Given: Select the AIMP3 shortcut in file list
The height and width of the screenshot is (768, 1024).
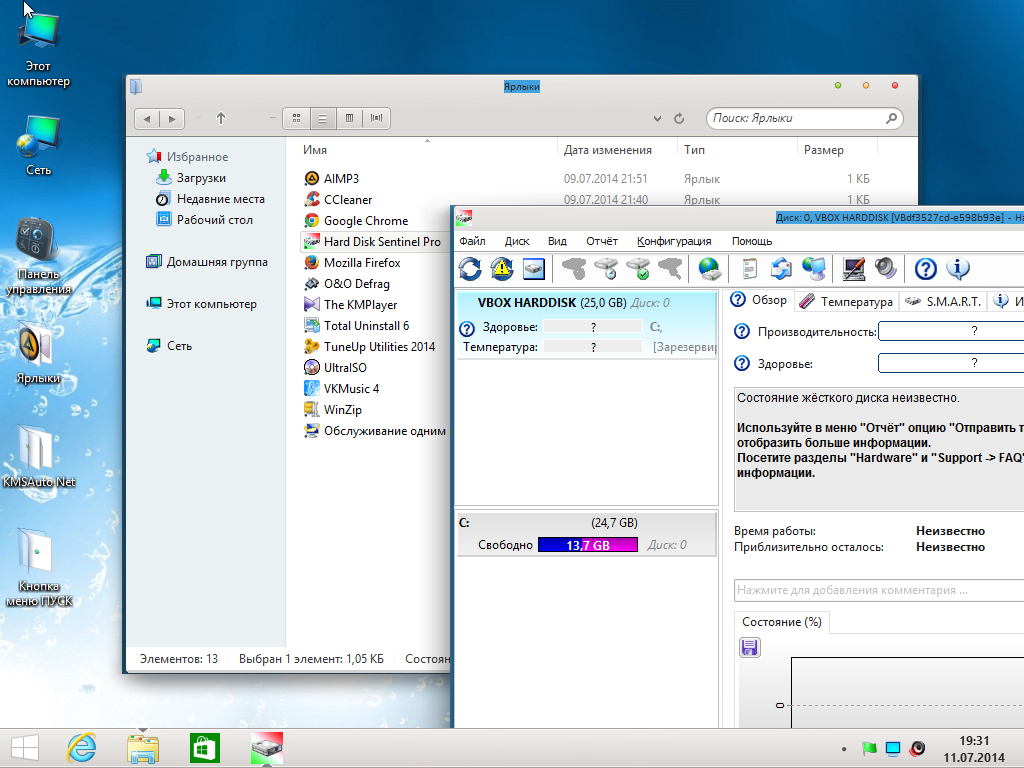Looking at the screenshot, I should point(332,178).
